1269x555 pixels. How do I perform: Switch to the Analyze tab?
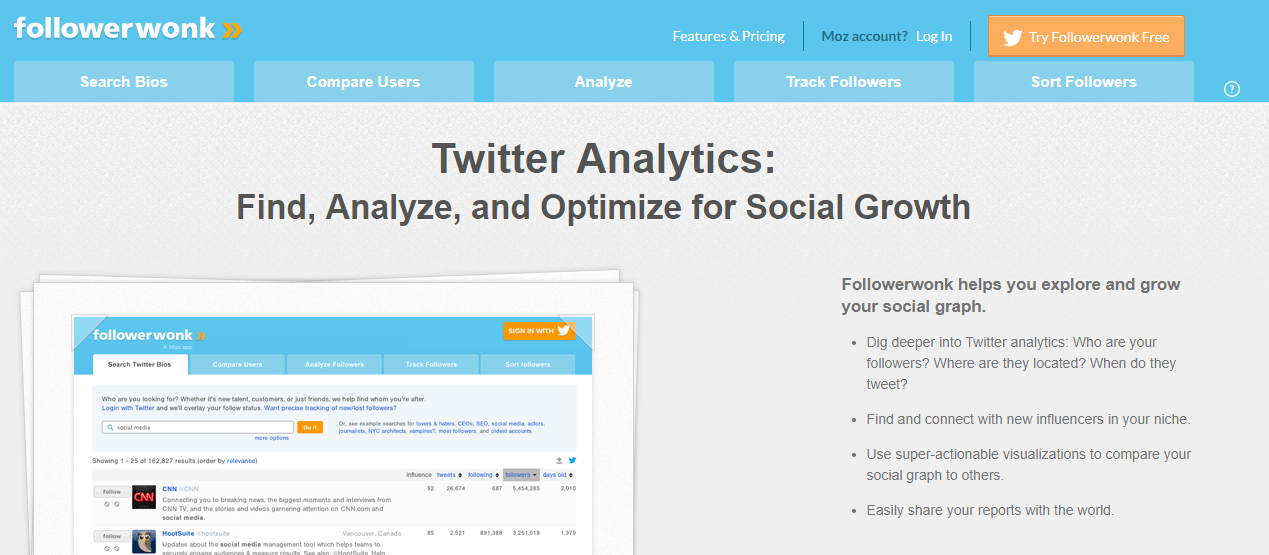604,82
